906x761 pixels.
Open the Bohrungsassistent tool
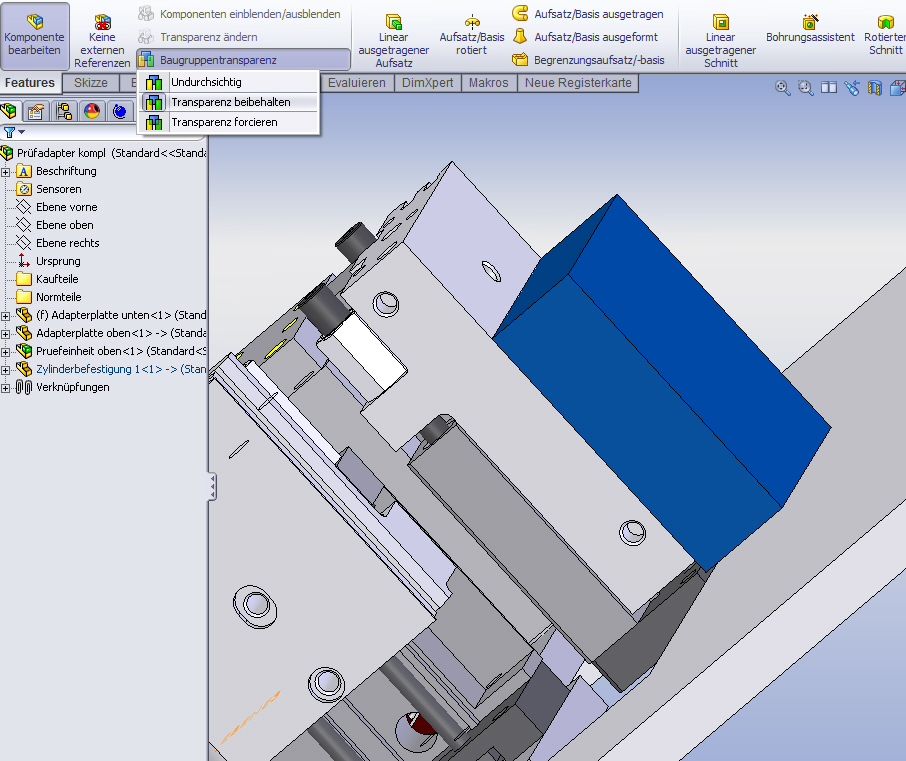[810, 29]
